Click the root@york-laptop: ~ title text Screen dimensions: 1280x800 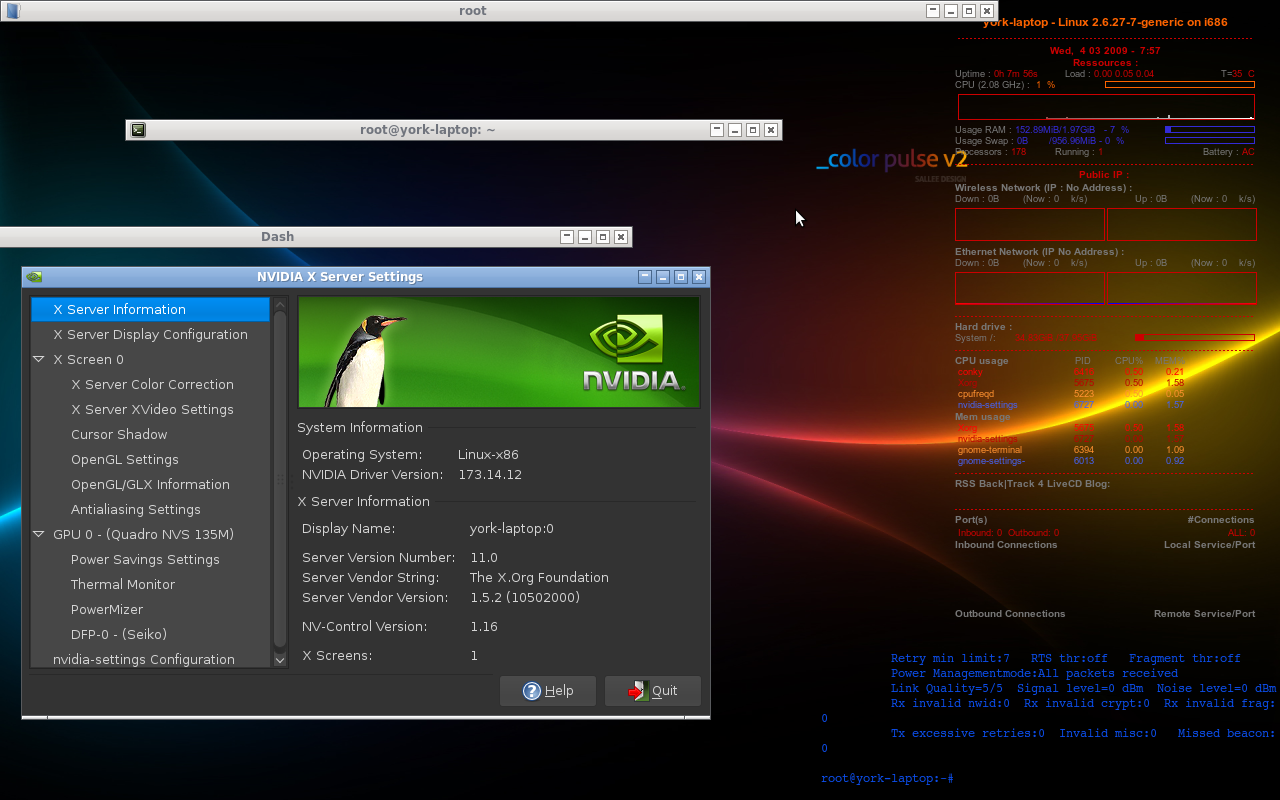pos(428,130)
